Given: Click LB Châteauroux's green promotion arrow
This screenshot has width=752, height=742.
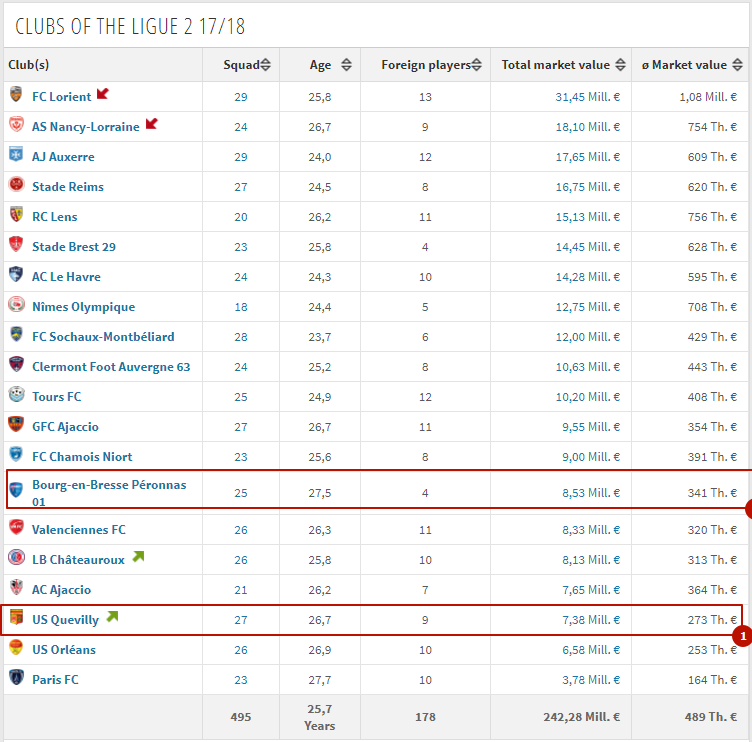Looking at the screenshot, I should 138,556.
